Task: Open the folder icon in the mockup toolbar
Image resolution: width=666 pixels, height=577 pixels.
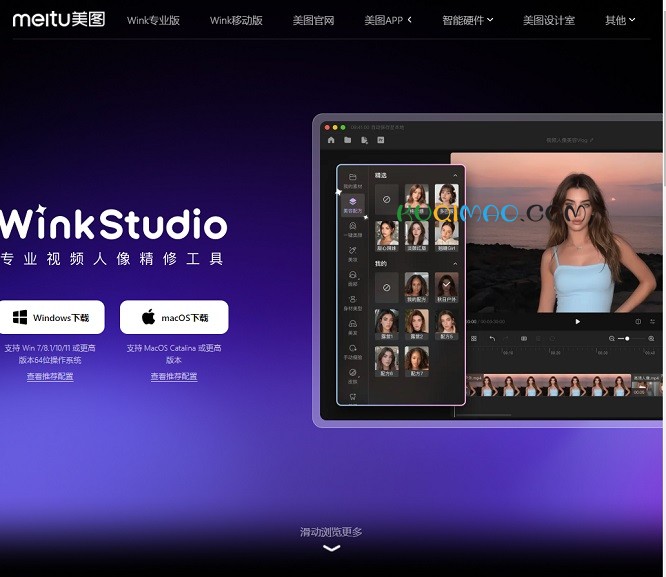Action: tap(347, 140)
